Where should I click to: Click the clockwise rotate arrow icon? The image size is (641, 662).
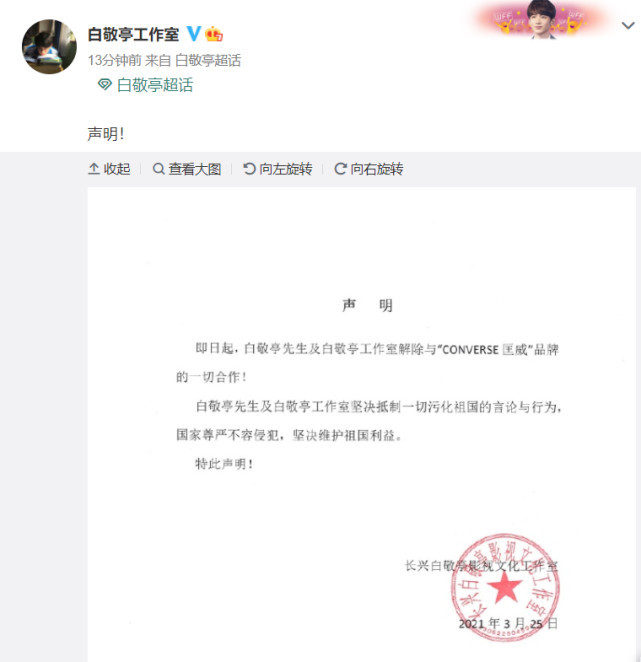pos(340,169)
